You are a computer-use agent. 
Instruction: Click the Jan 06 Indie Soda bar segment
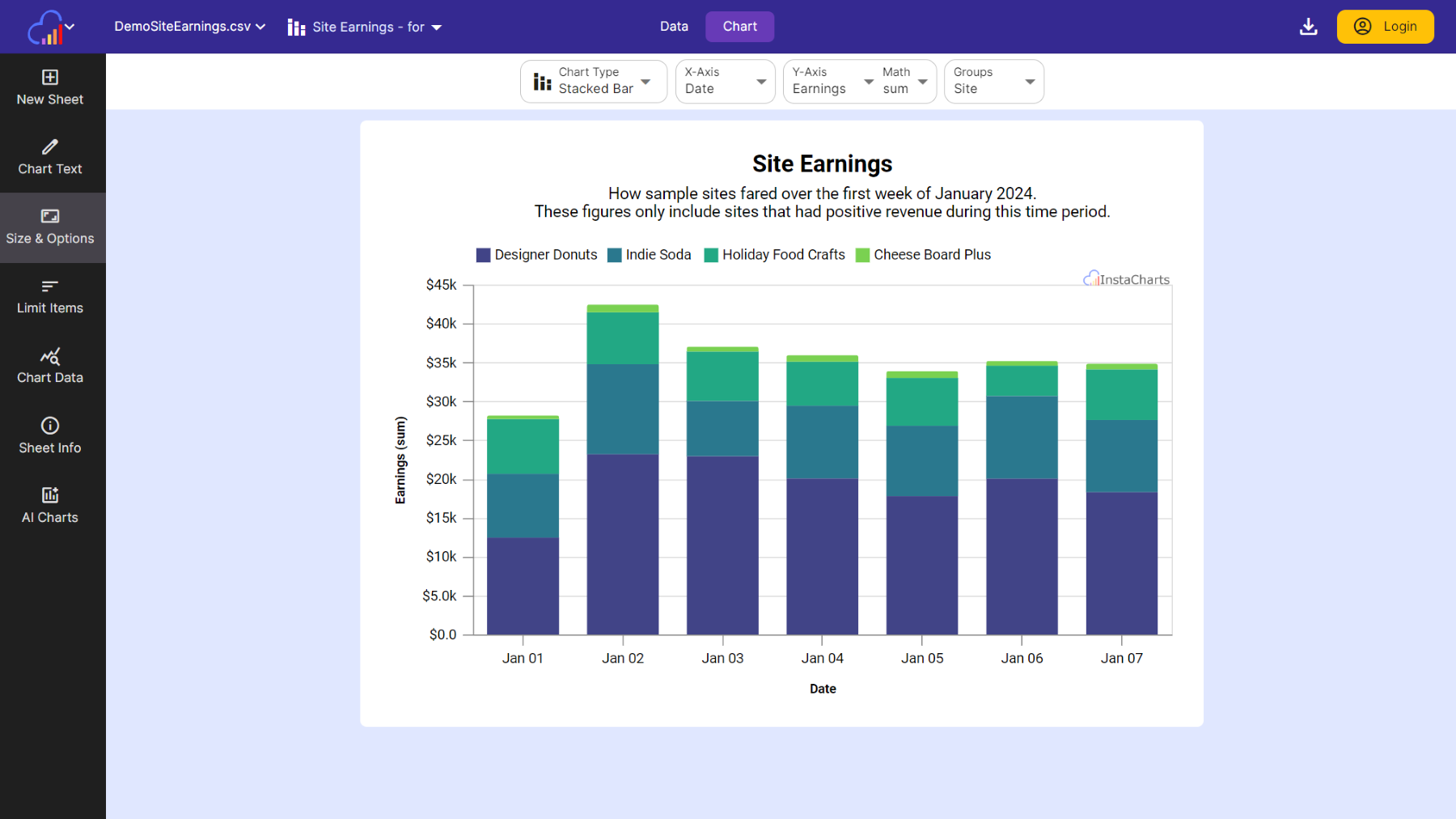1022,438
